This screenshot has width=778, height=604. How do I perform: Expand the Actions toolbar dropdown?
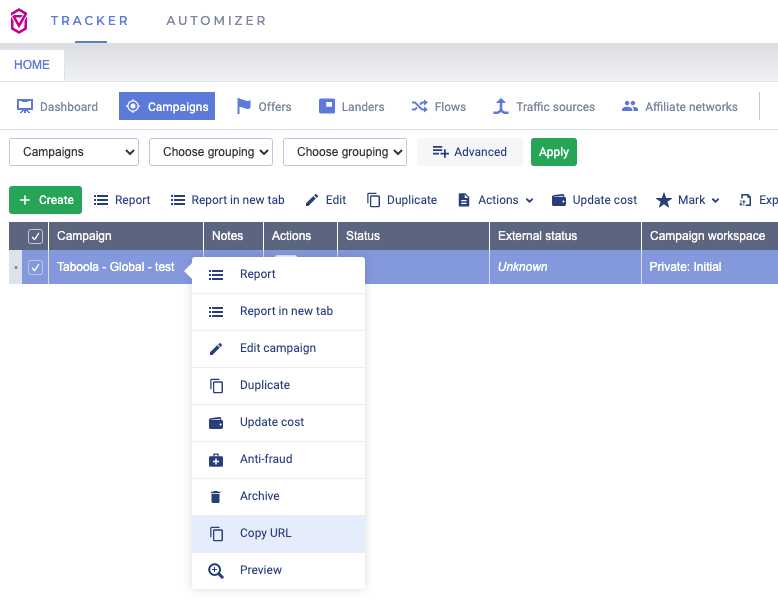(496, 200)
